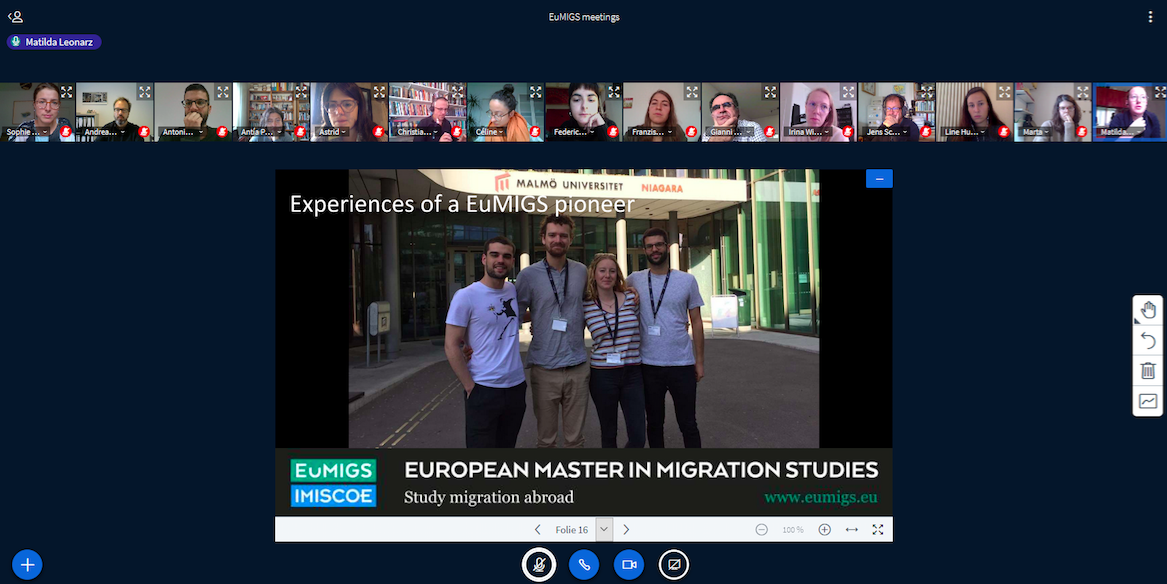Select the hand pan tool
The height and width of the screenshot is (584, 1167).
(1147, 310)
